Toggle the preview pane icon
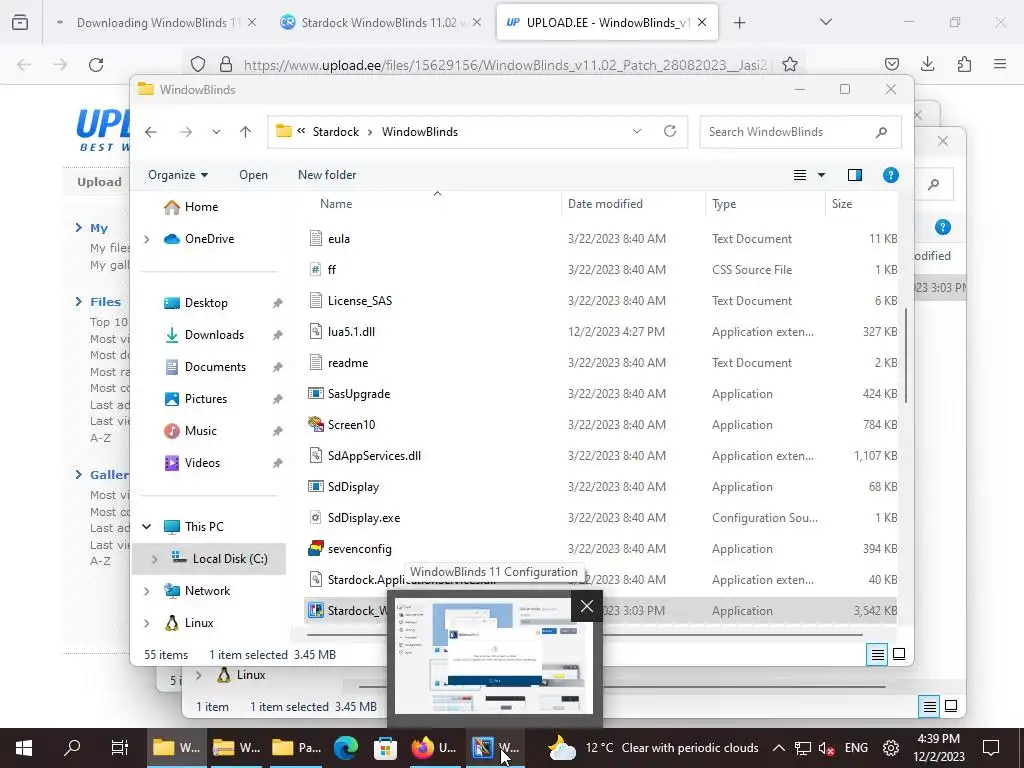Viewport: 1024px width, 768px height. (x=855, y=175)
